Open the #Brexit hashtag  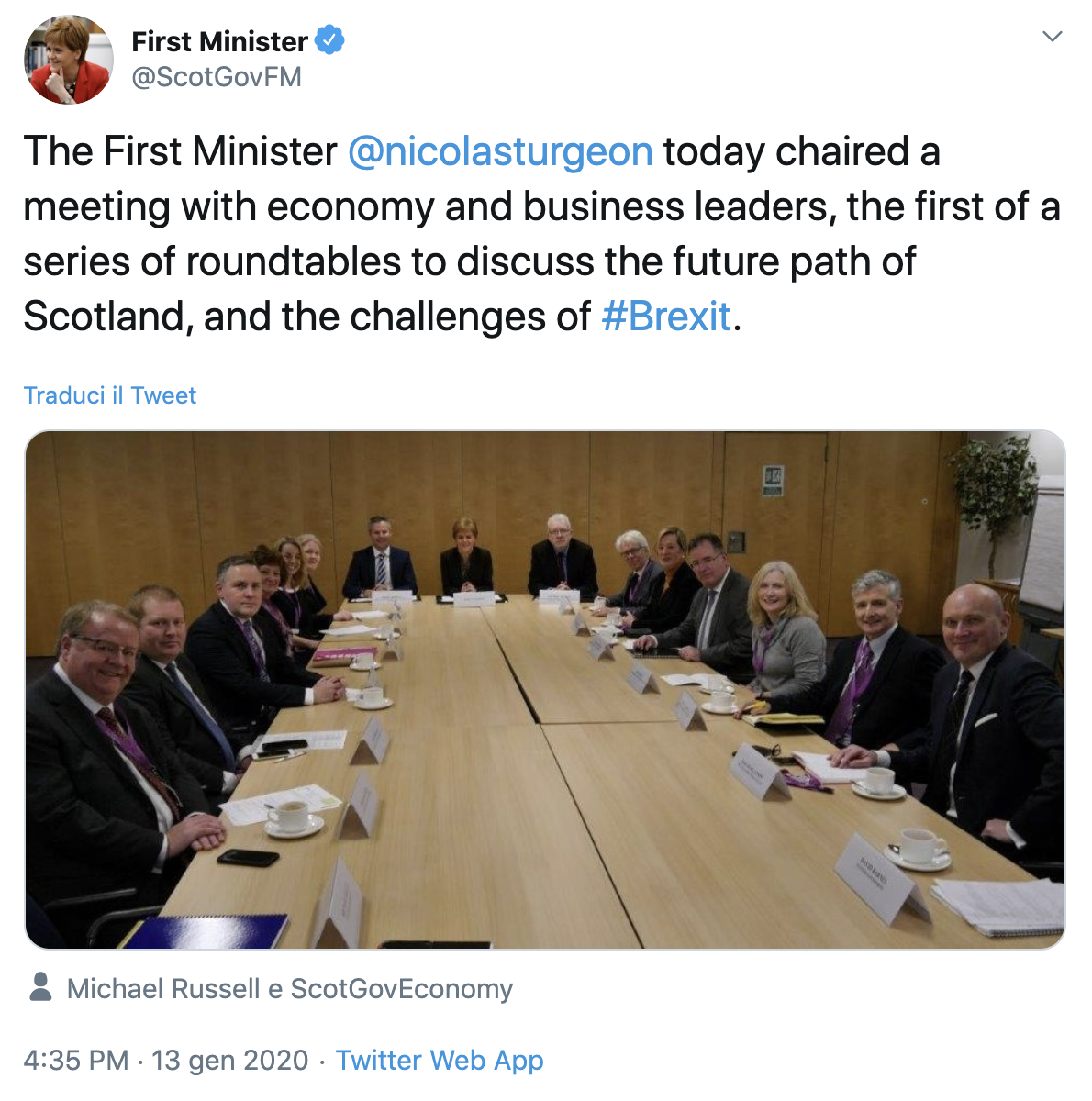click(666, 317)
